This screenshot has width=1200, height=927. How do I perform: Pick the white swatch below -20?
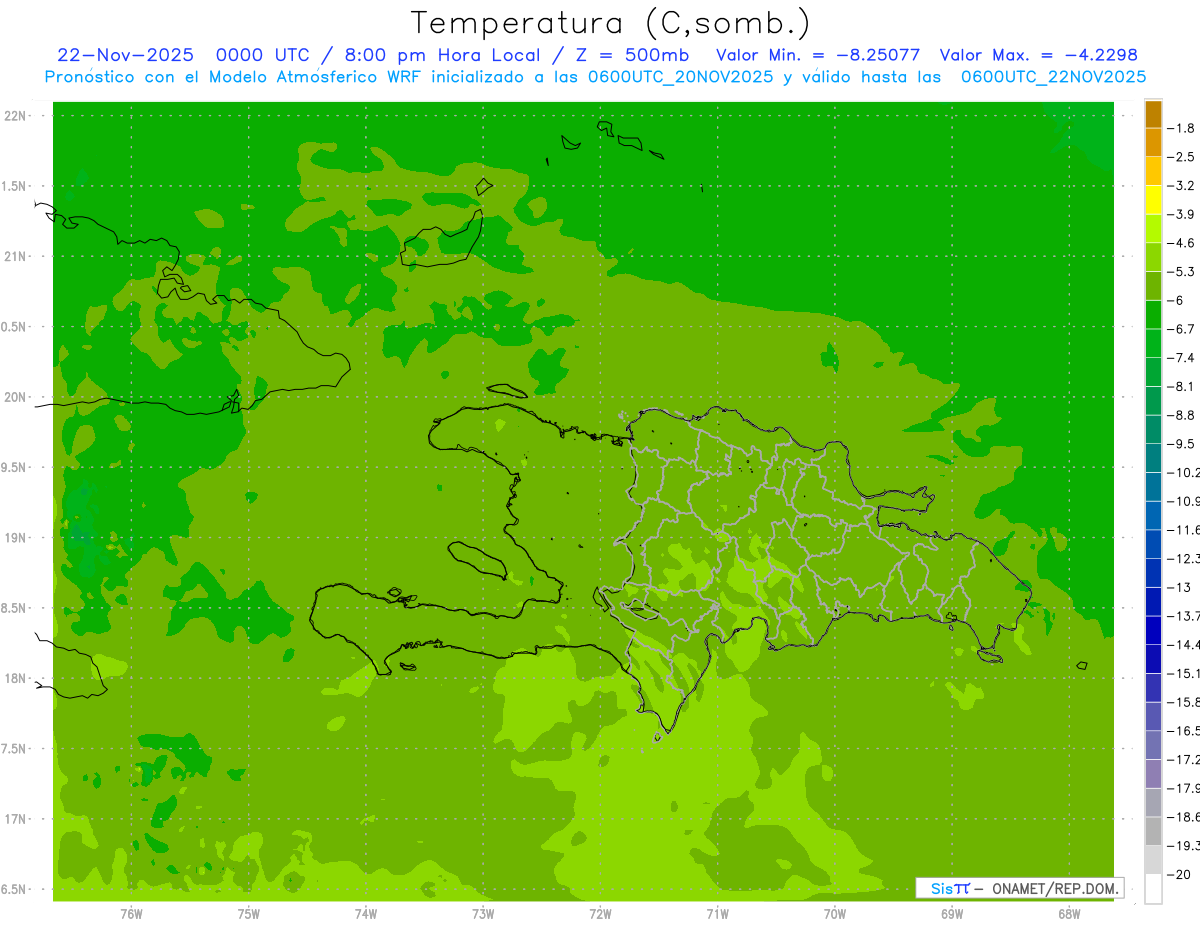click(1153, 888)
